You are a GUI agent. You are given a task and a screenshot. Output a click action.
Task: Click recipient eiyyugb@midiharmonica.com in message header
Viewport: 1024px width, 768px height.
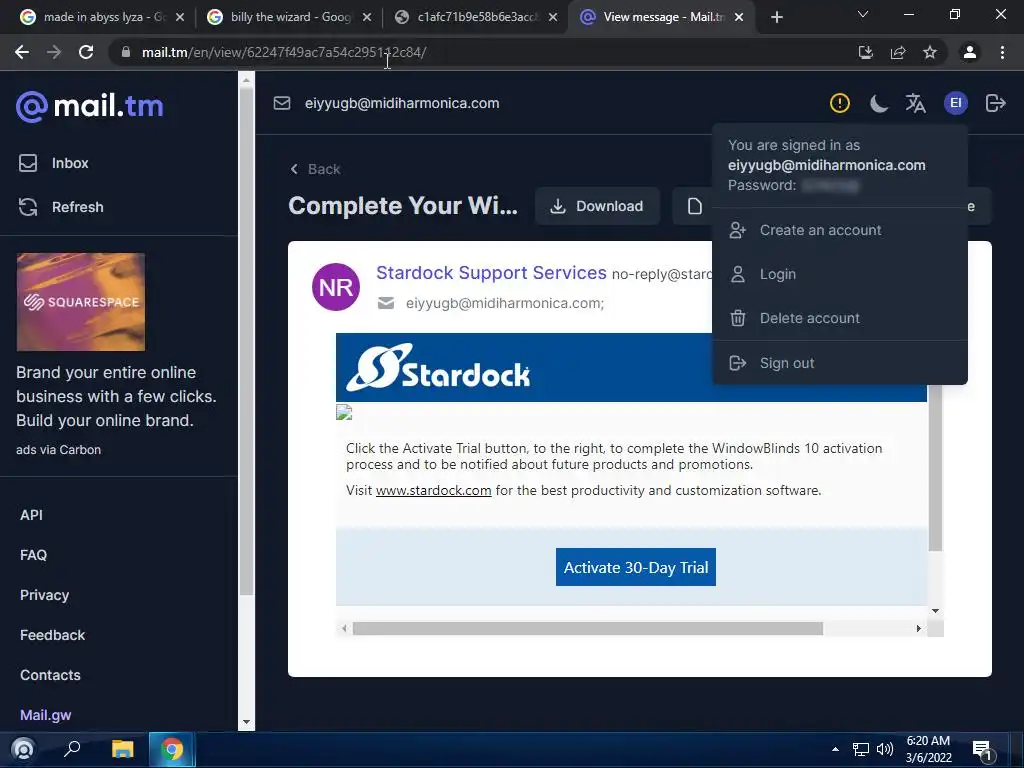pyautogui.click(x=505, y=303)
